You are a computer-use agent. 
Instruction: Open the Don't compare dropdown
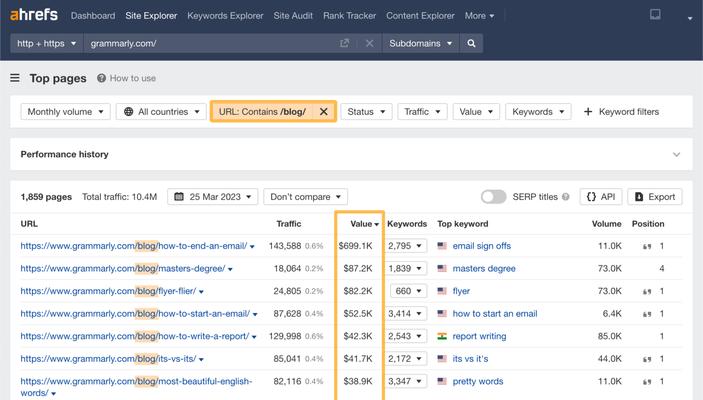pyautogui.click(x=305, y=197)
